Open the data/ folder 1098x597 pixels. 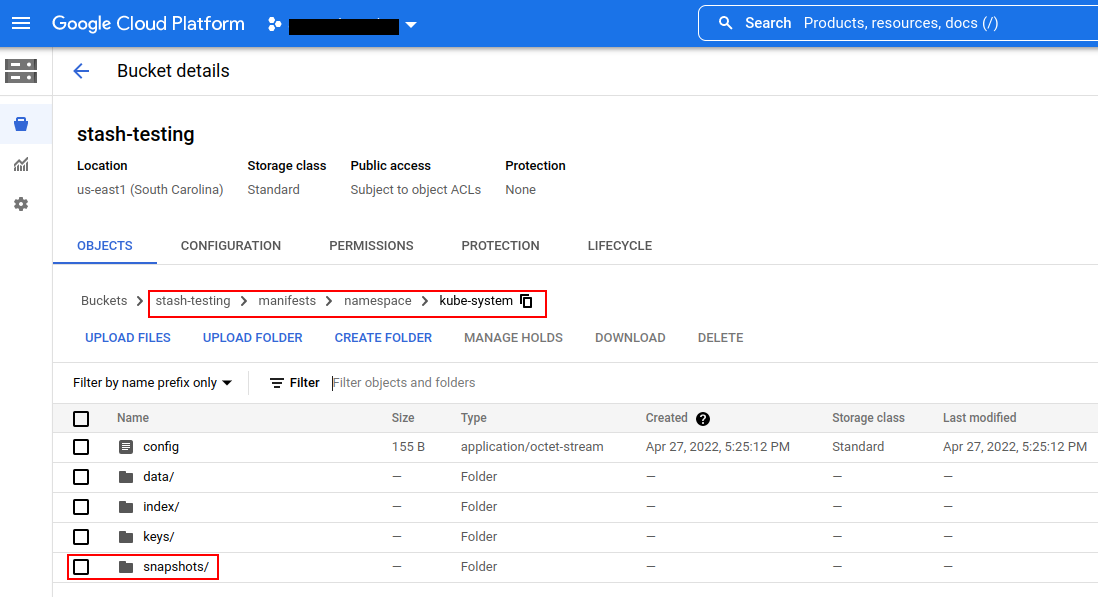[x=158, y=477]
